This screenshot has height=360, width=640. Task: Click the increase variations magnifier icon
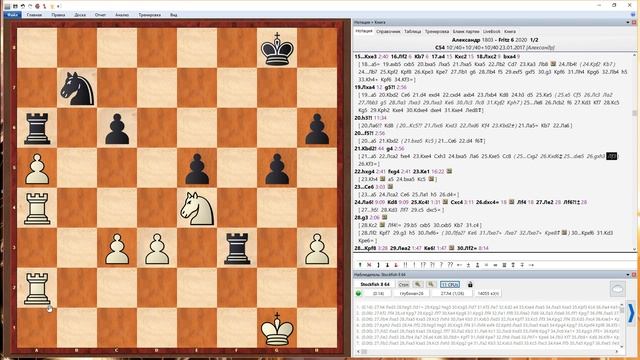[x=431, y=284]
